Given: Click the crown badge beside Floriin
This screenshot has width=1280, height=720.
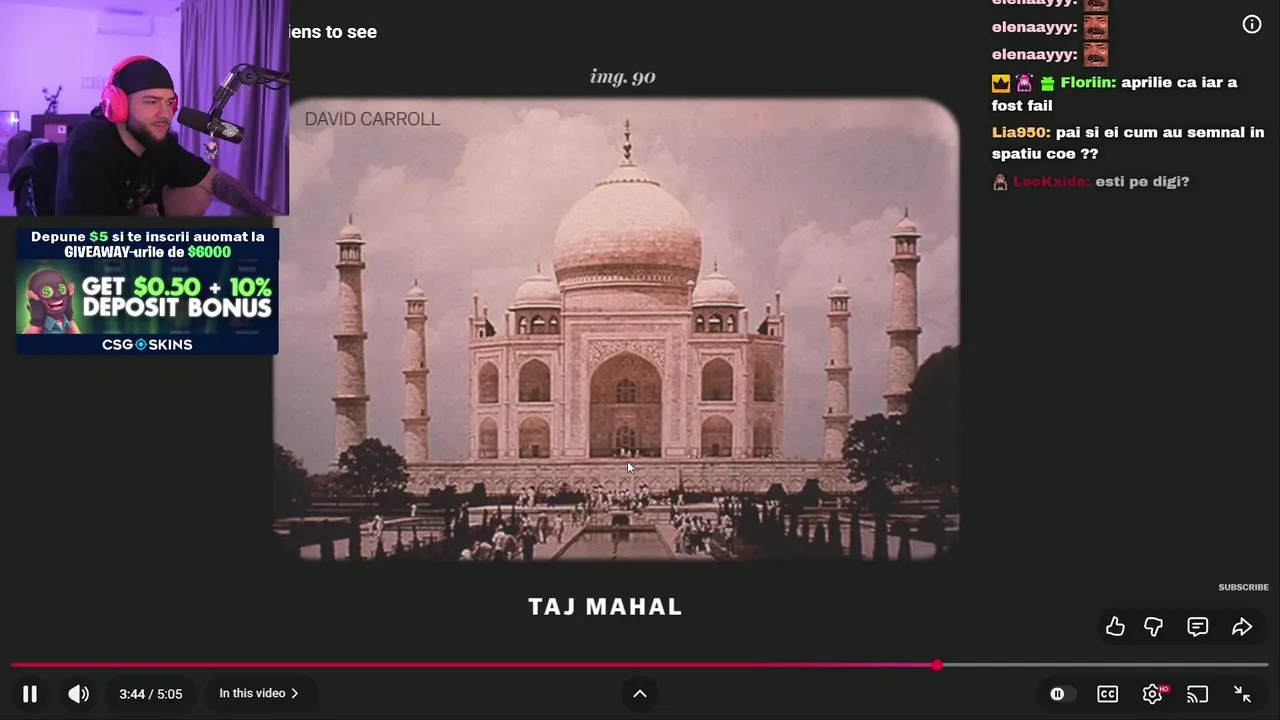Looking at the screenshot, I should click(1001, 83).
